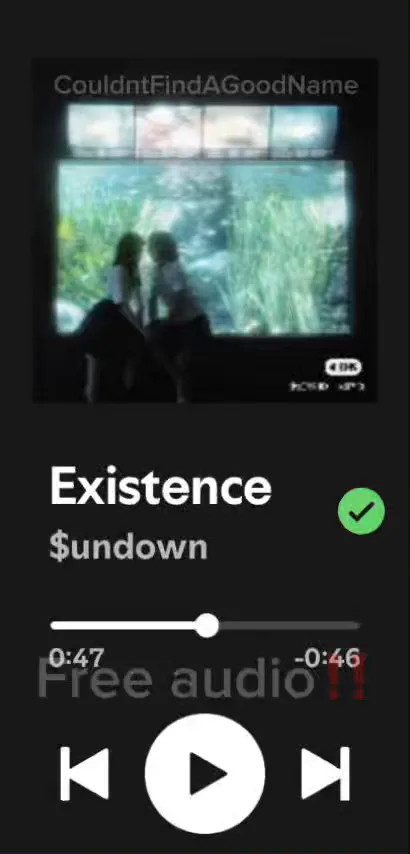Click the tiny caption beneath the 4K badge
Screen dimensions: 410x854
coord(327,387)
